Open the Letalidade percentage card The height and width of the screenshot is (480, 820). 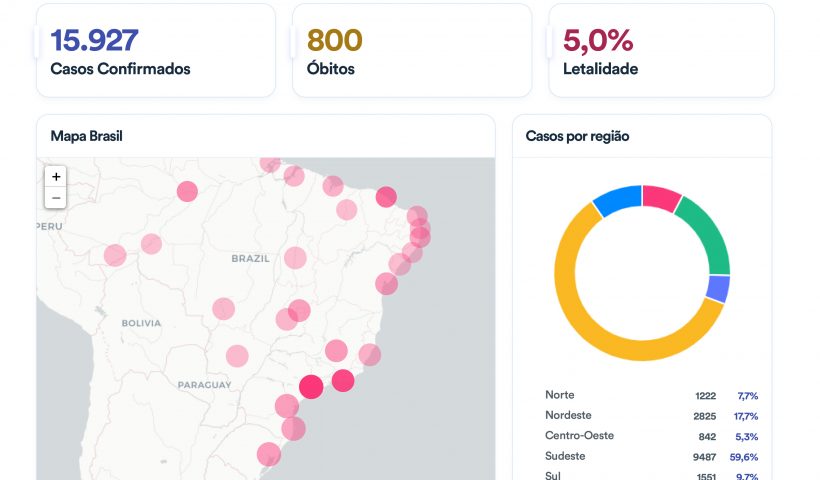click(x=661, y=50)
